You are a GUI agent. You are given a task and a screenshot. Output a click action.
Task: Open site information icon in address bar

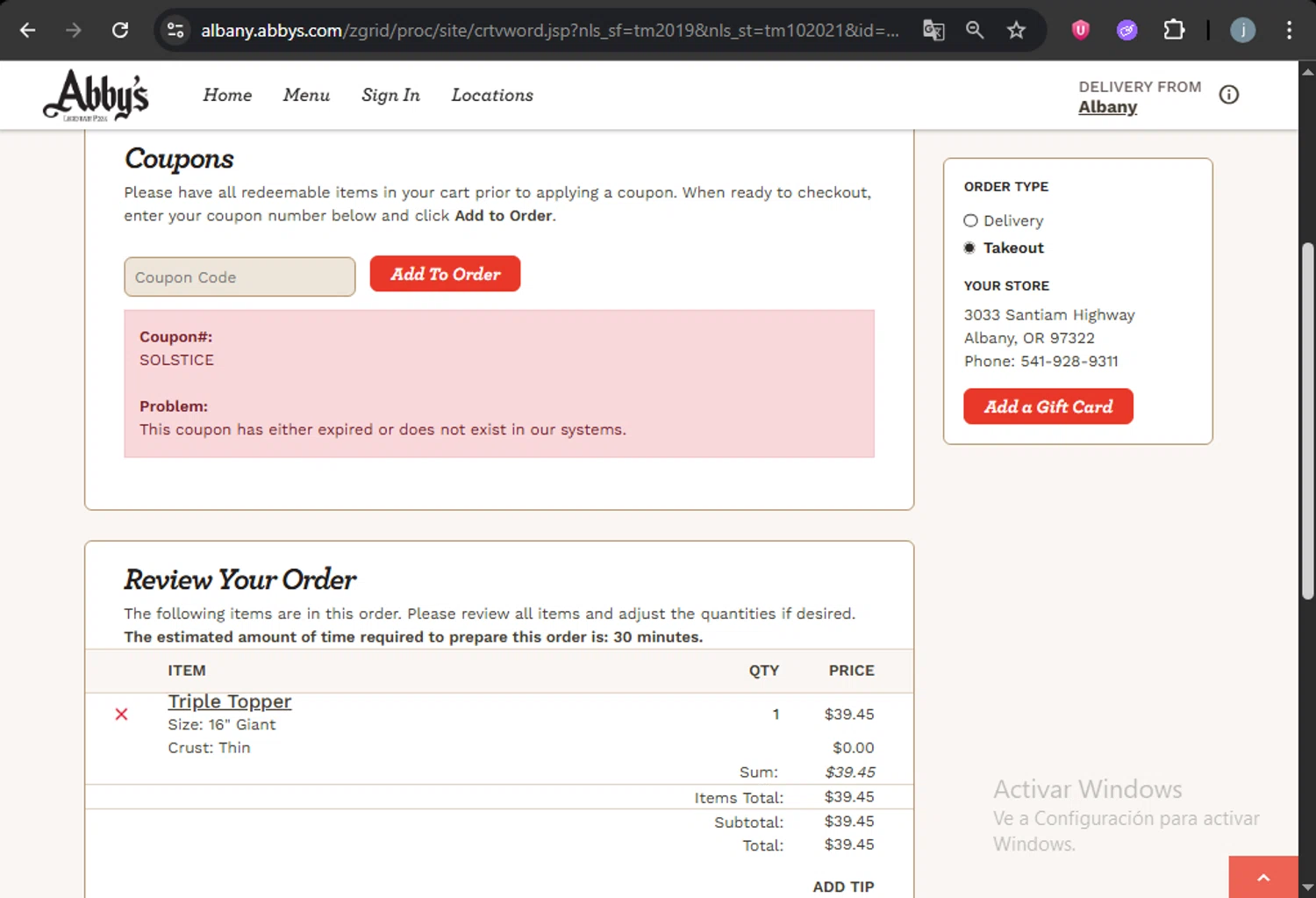coord(175,31)
